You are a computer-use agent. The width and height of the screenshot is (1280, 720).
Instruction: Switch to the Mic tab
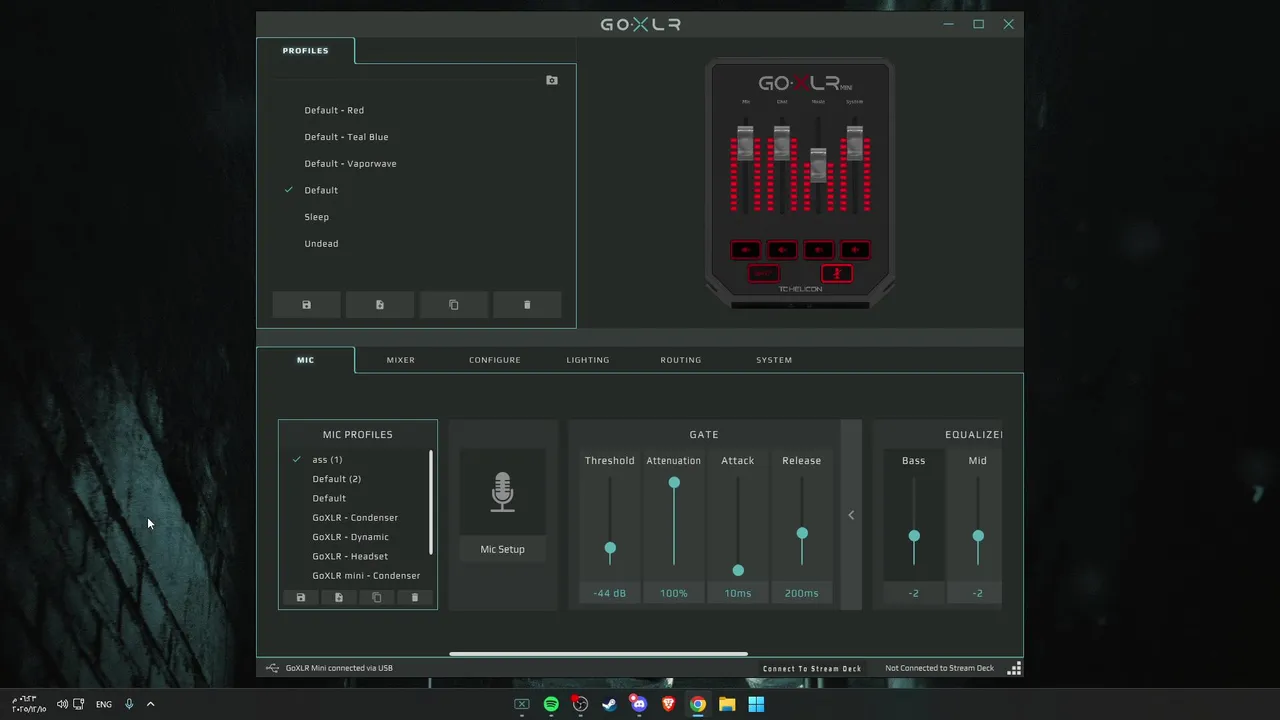(306, 360)
